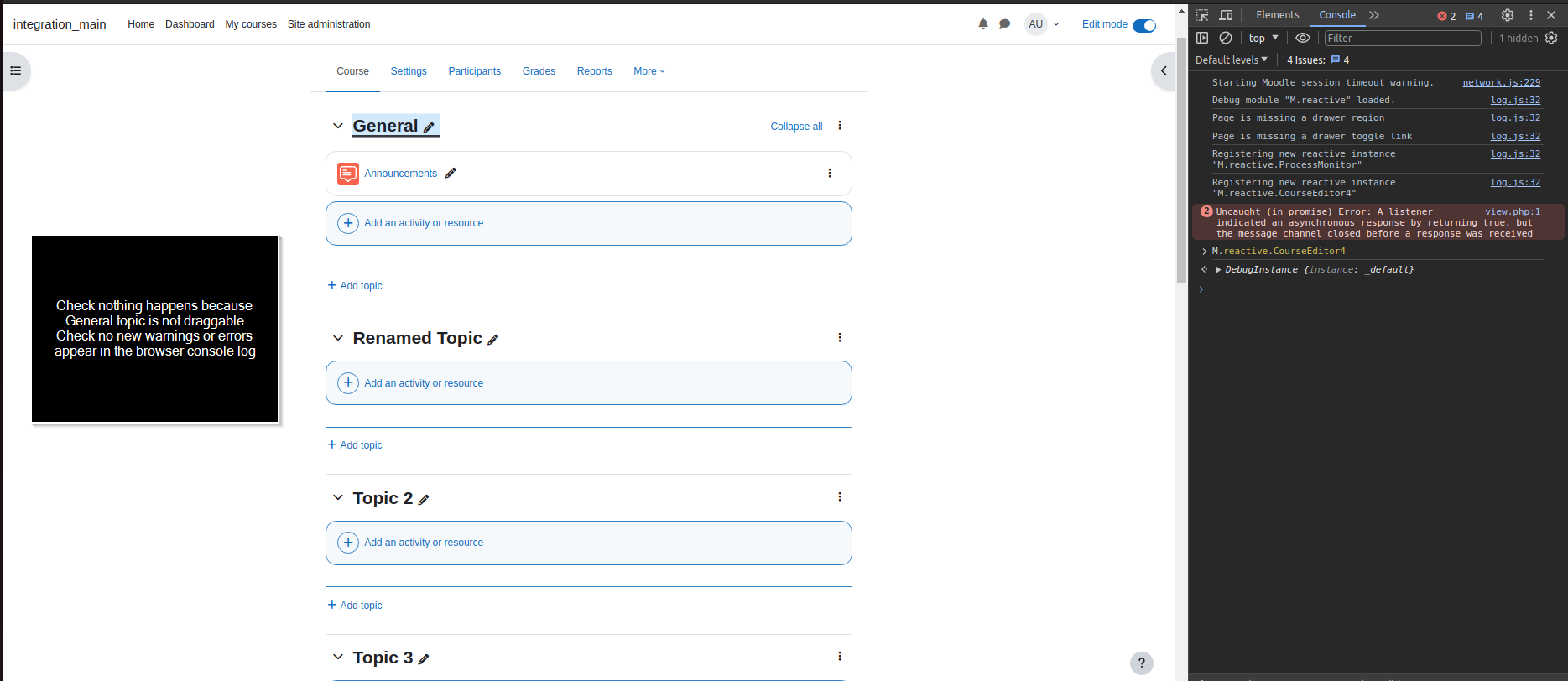The width and height of the screenshot is (1568, 681).
Task: Click the console live expression eye icon
Action: tap(1303, 38)
